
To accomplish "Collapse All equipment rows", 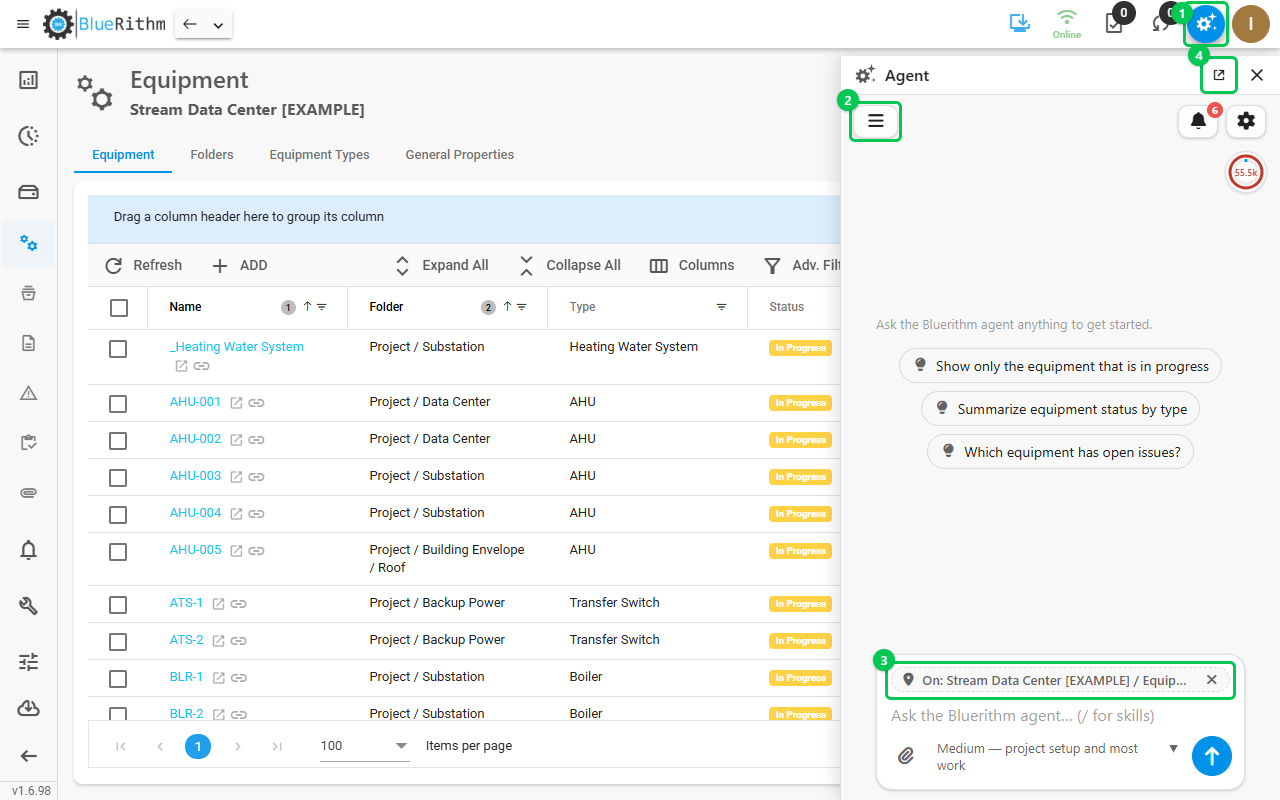I will tap(570, 265).
